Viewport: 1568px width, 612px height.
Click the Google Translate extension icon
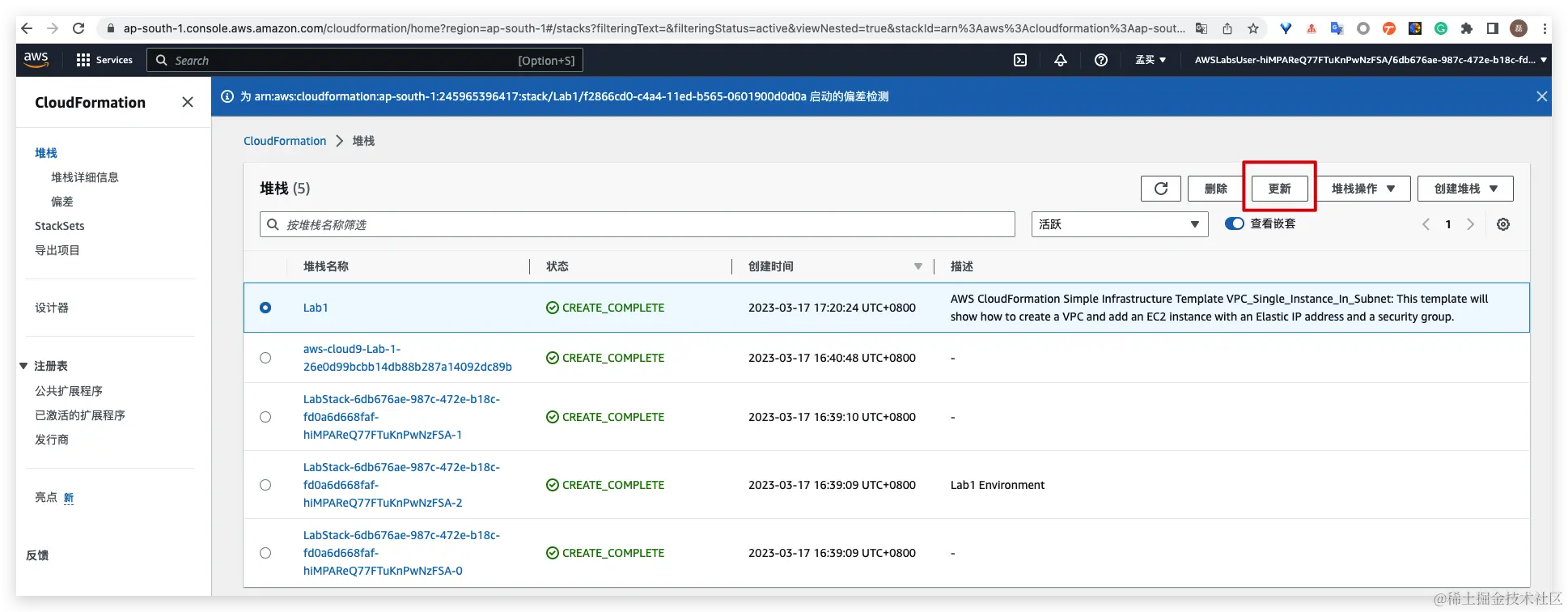pos(1337,28)
